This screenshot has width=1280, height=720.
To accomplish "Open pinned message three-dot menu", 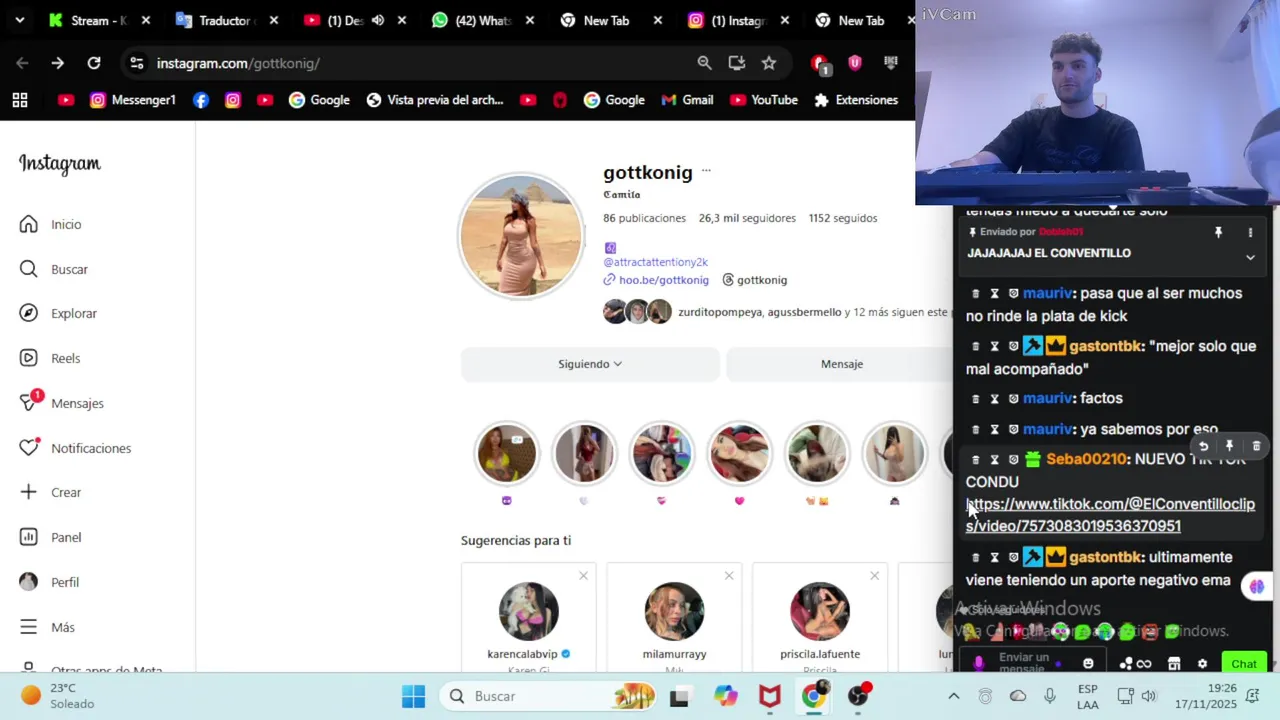I will pyautogui.click(x=1250, y=233).
